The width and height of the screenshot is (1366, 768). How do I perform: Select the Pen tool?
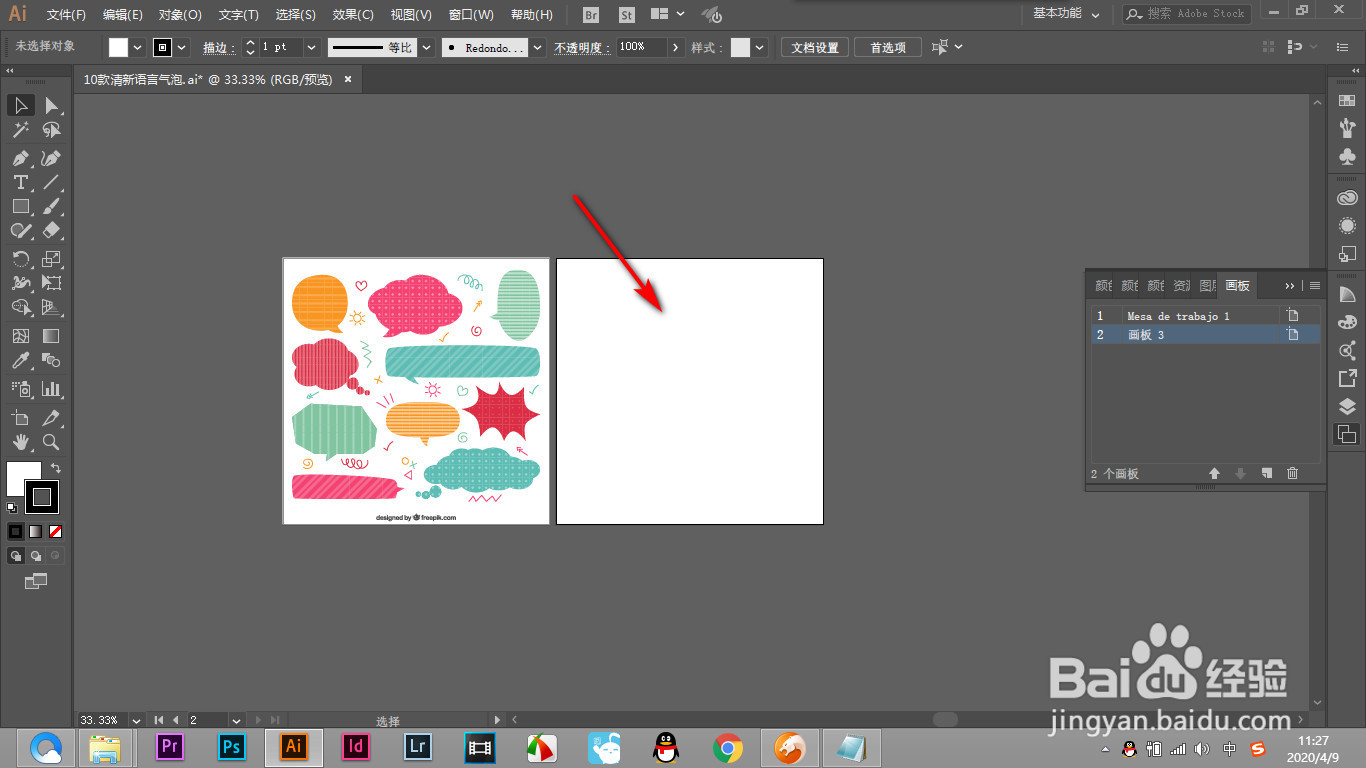coord(20,158)
